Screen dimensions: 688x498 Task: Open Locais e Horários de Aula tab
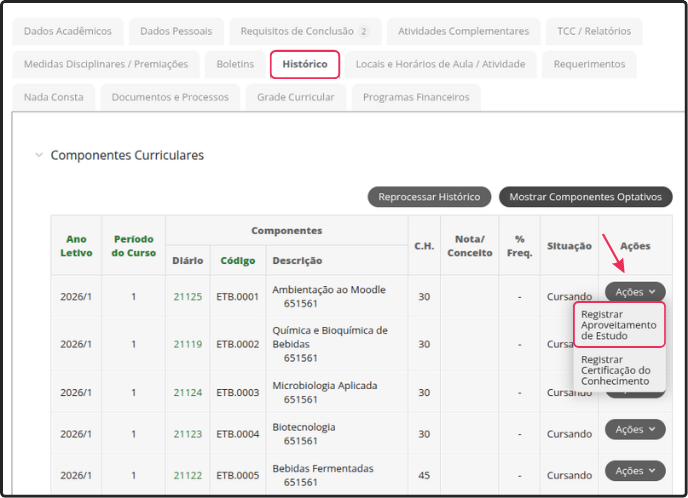click(x=441, y=64)
